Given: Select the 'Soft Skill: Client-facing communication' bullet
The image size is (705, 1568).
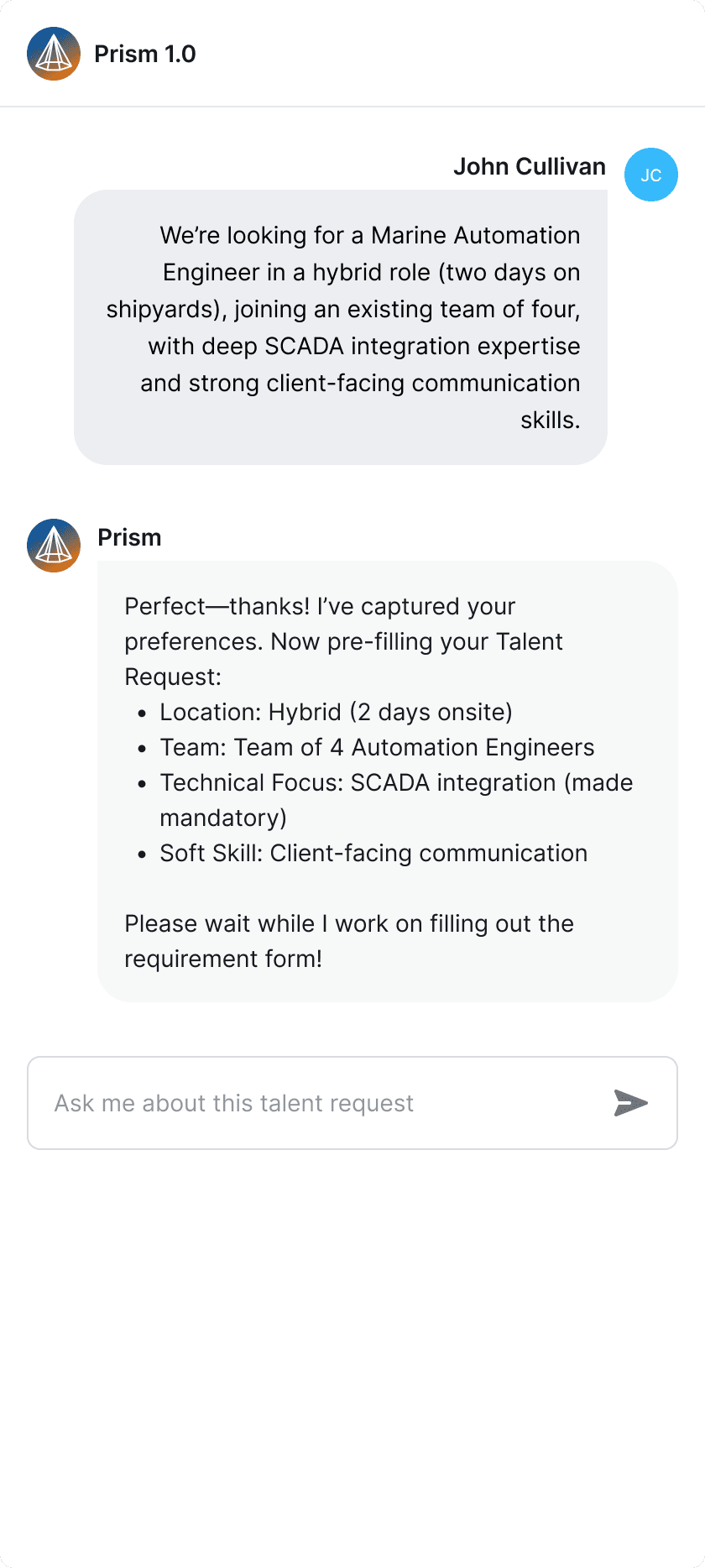Looking at the screenshot, I should [x=373, y=853].
